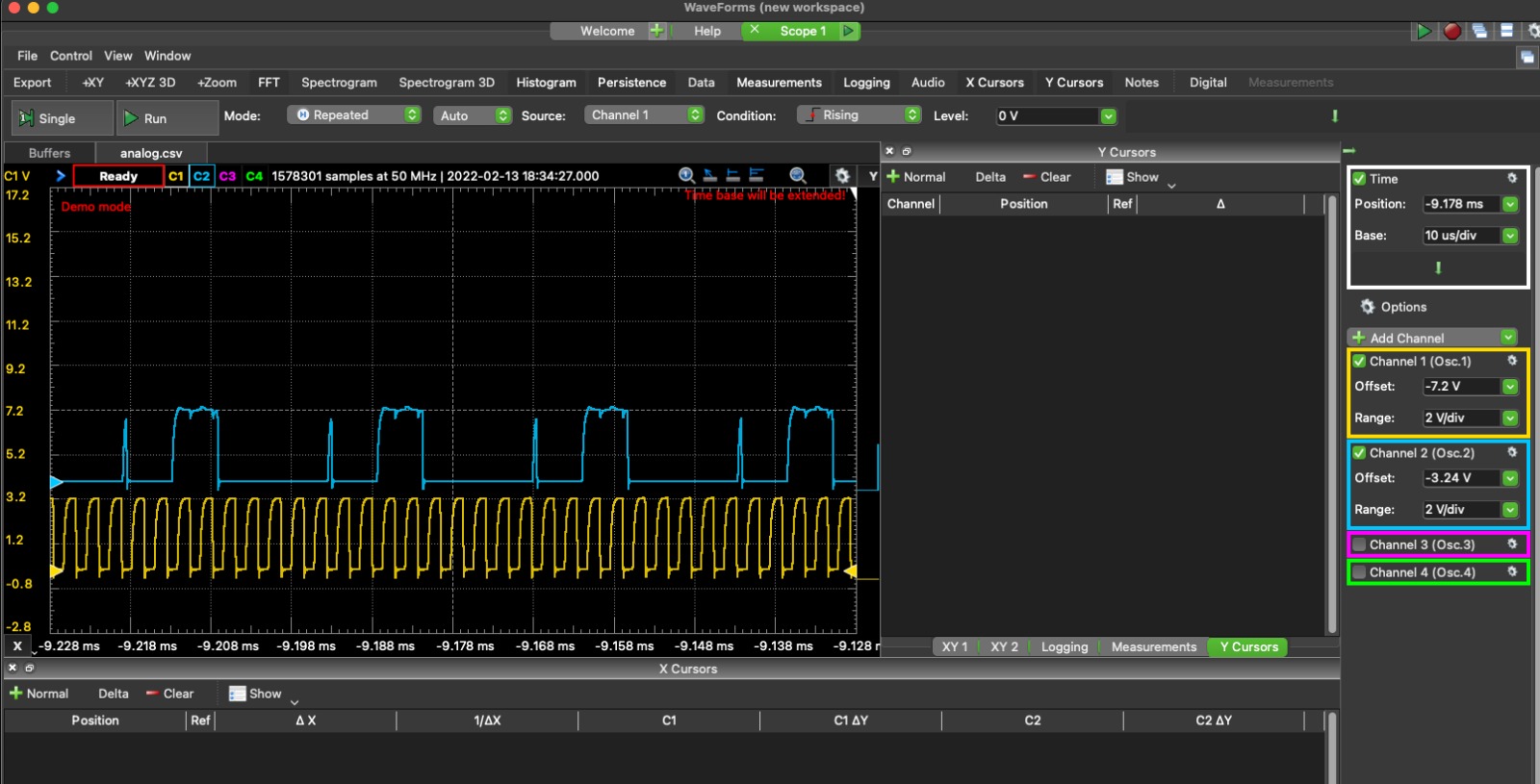Screen dimensions: 1540x784
Task: Click Normal in the X Cursors panel
Action: pos(38,694)
